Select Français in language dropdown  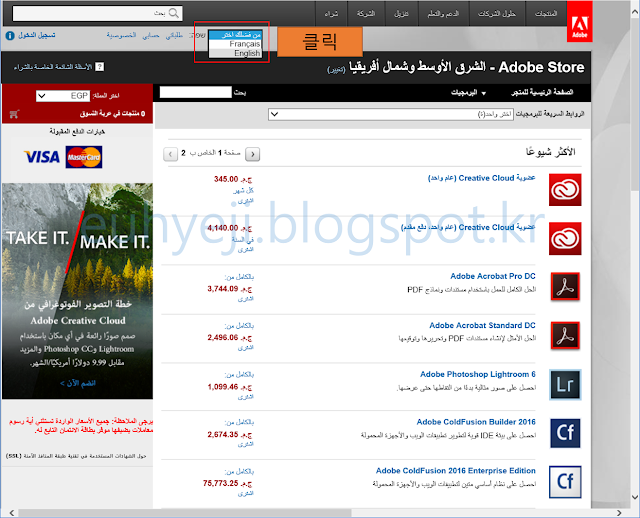coord(235,44)
